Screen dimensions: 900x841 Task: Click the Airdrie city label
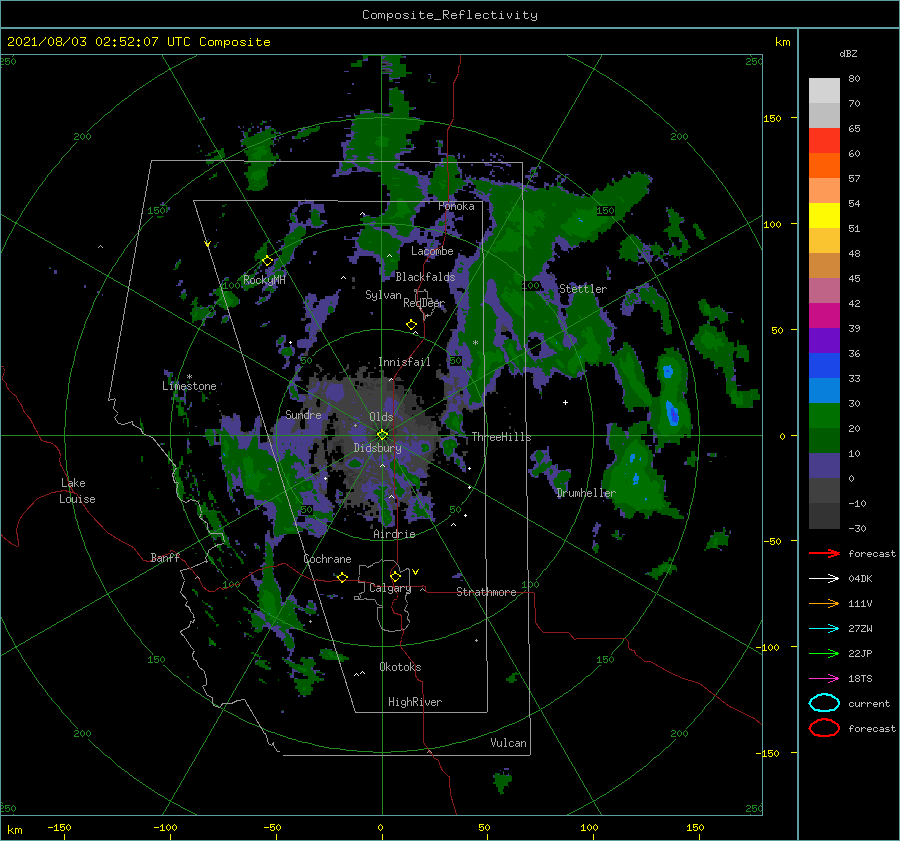[x=394, y=534]
